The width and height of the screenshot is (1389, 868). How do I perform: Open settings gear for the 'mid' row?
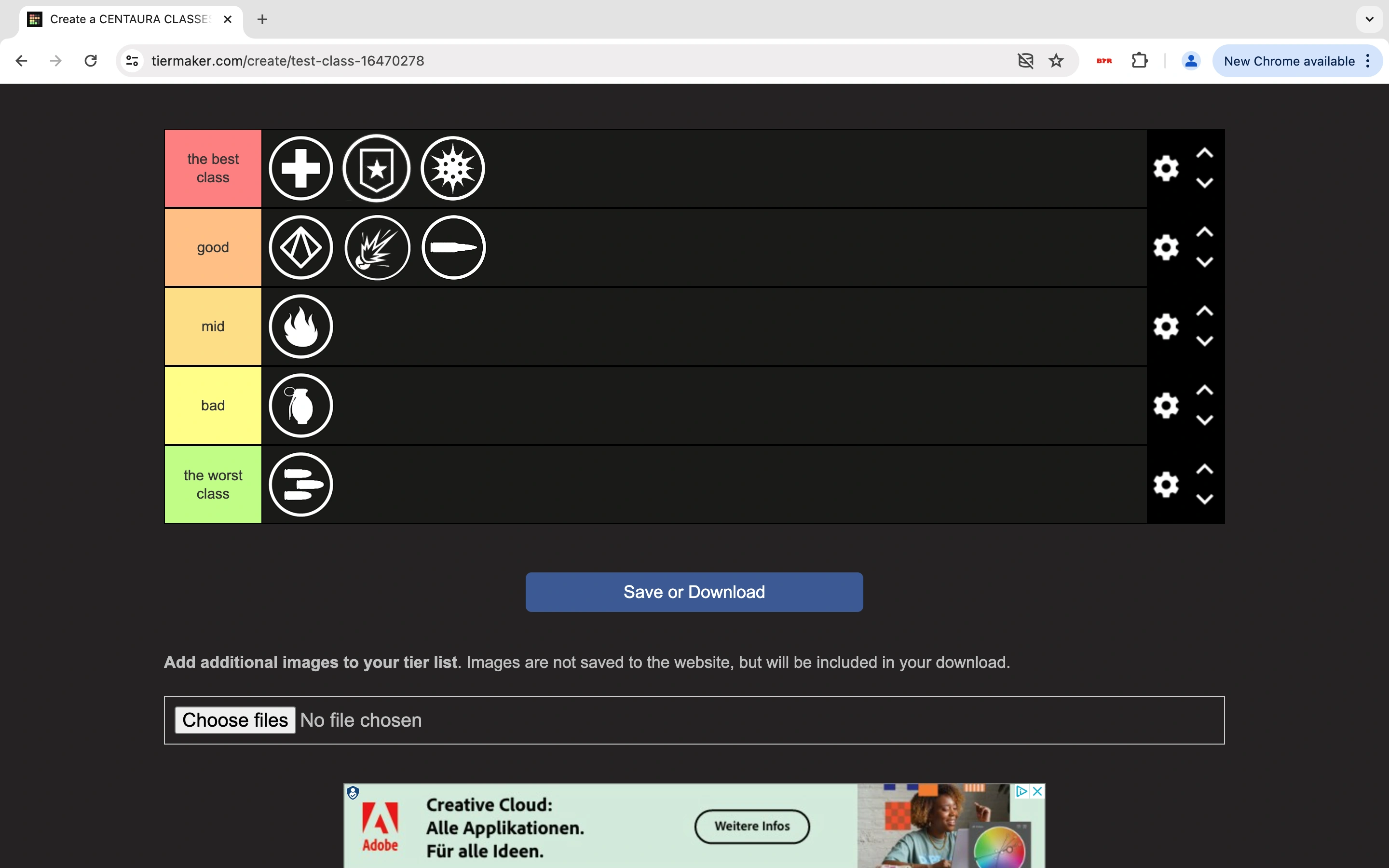click(x=1166, y=326)
